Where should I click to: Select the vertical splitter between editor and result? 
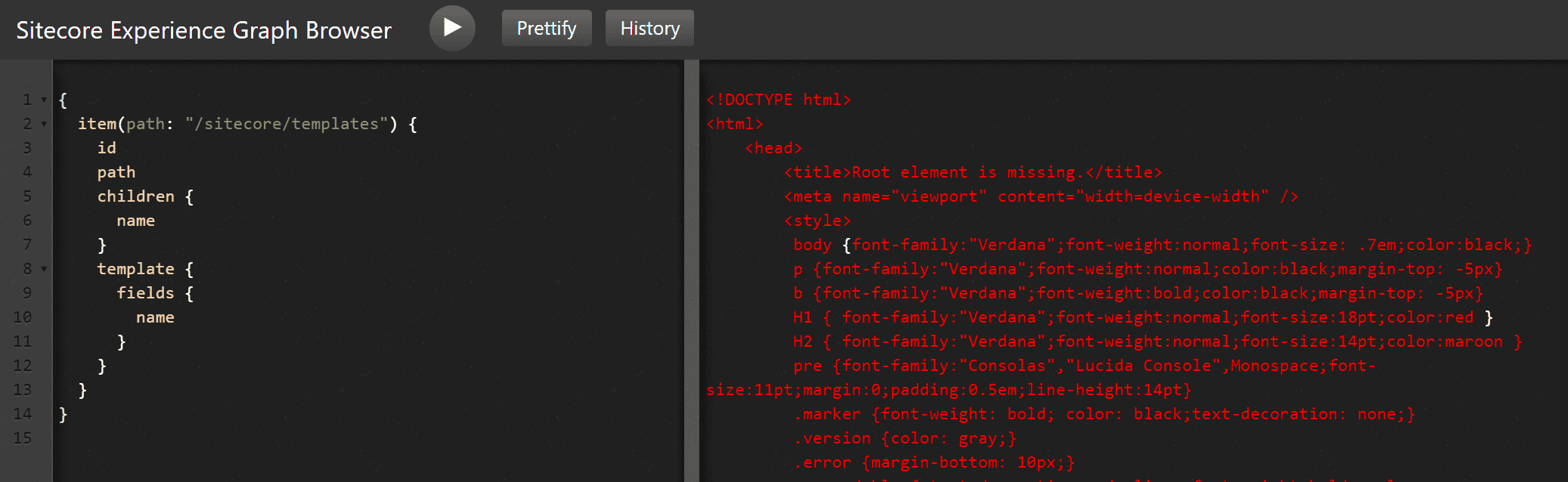[x=691, y=270]
